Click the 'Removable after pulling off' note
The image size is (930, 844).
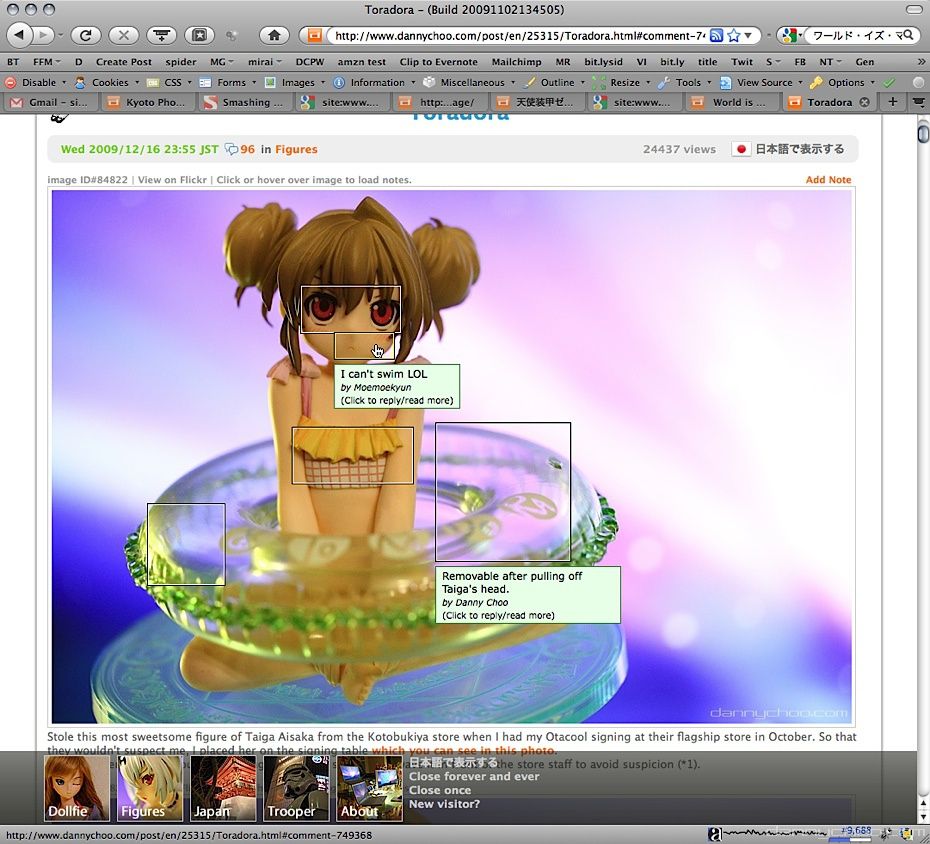tap(528, 595)
